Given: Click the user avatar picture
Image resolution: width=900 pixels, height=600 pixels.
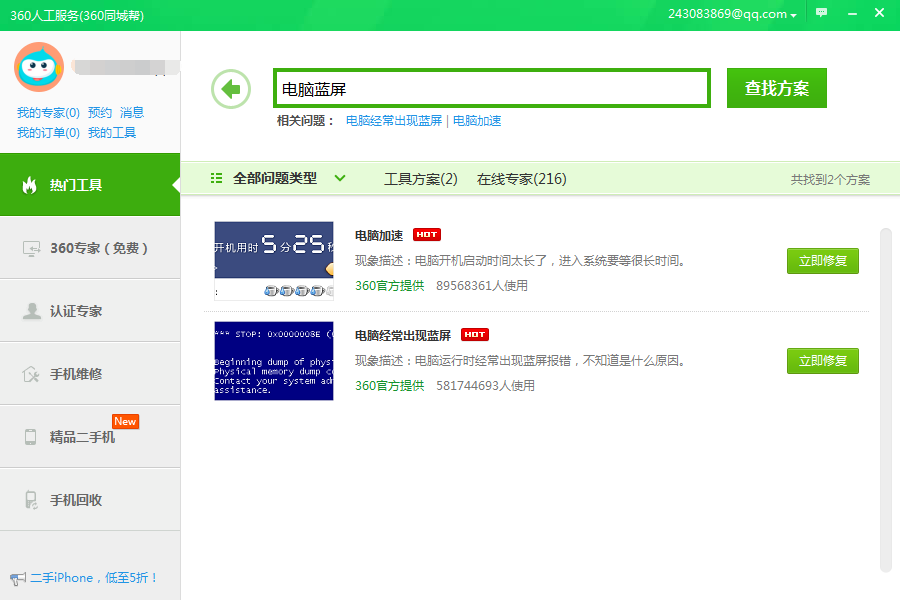Looking at the screenshot, I should click(x=39, y=67).
